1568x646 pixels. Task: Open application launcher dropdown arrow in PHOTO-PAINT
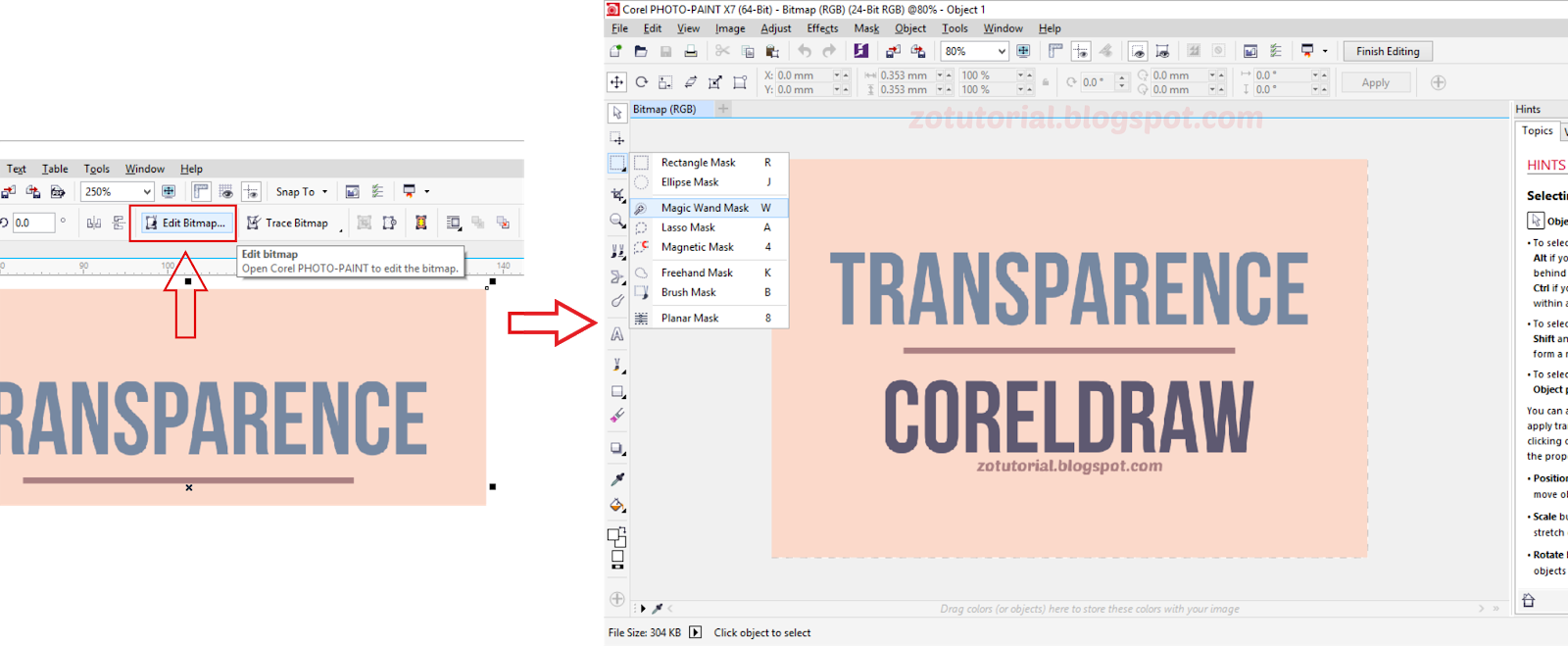tap(1325, 51)
